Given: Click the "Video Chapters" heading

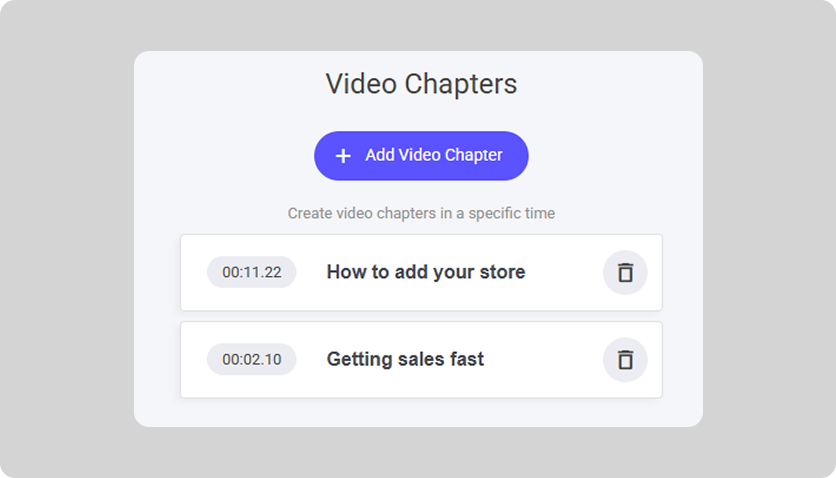Looking at the screenshot, I should (x=421, y=84).
